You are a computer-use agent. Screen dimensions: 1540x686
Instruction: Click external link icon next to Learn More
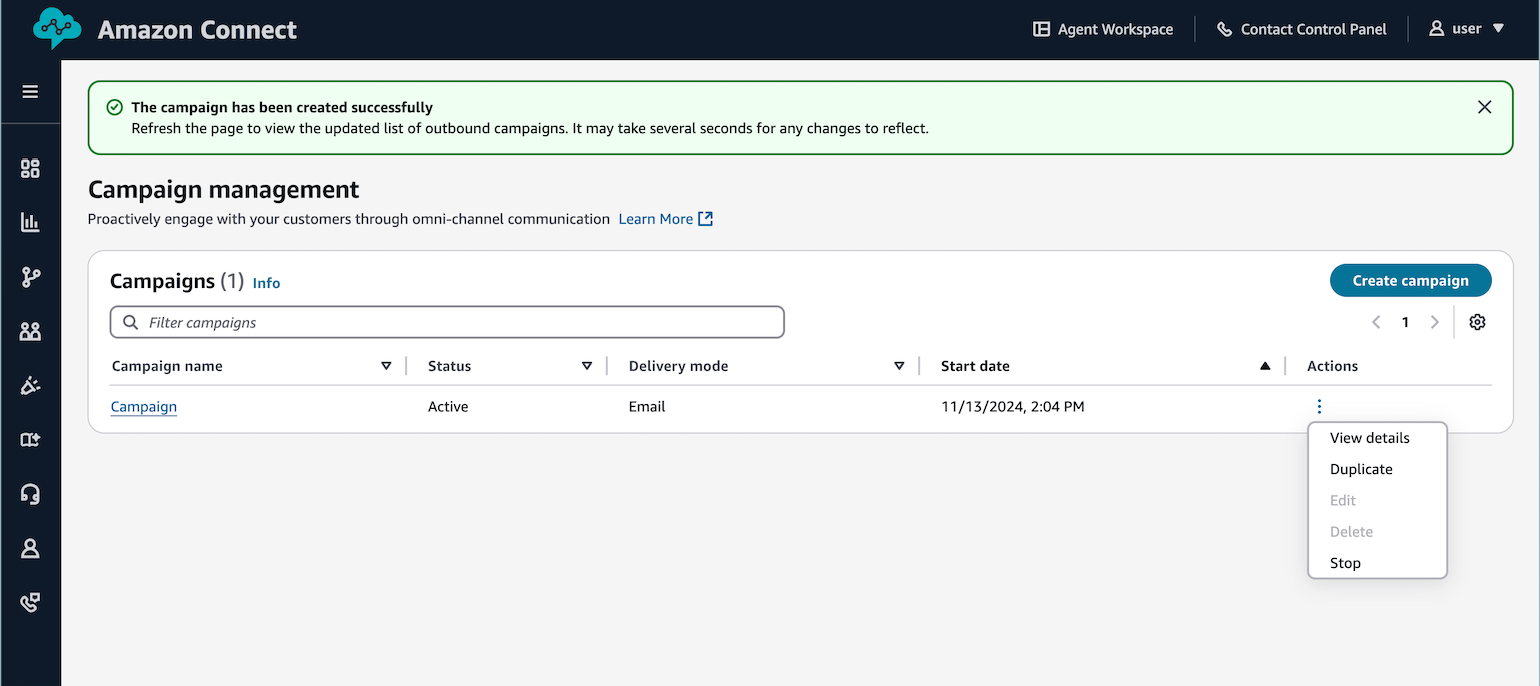point(705,218)
